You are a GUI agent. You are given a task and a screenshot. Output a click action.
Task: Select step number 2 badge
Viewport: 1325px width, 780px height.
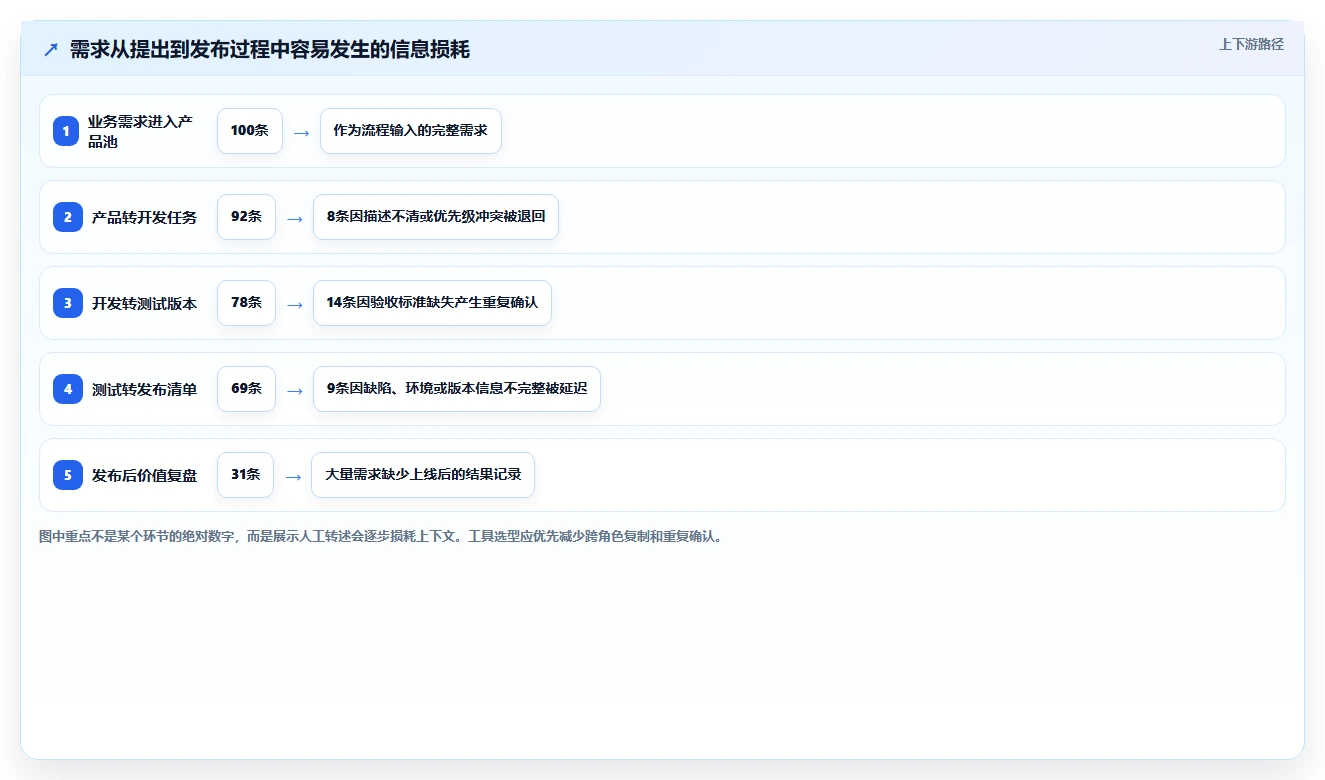(68, 217)
